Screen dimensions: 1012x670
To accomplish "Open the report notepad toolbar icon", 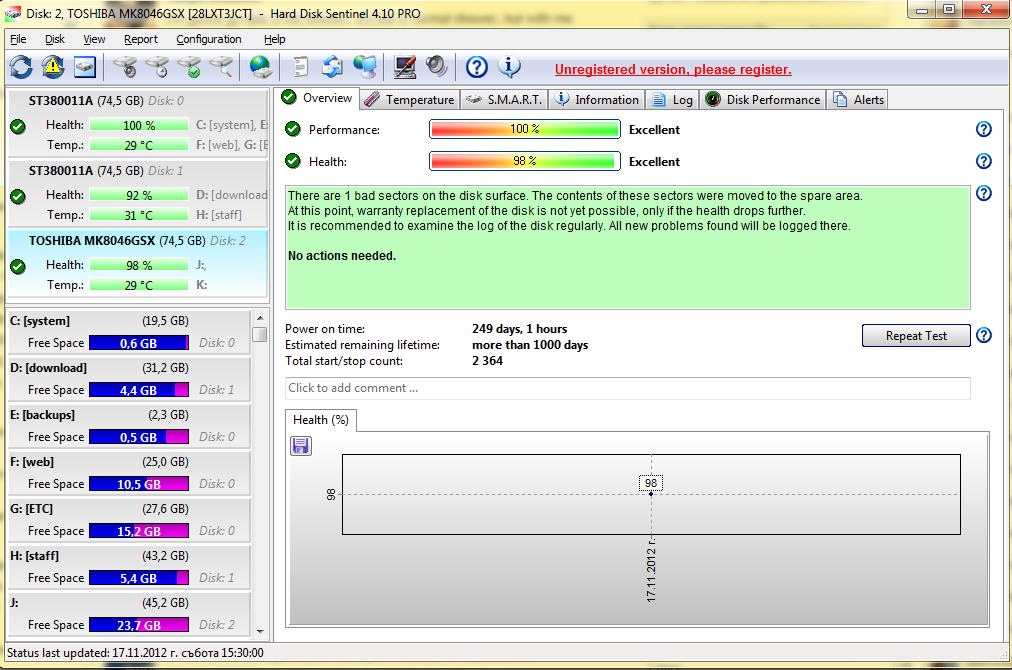I will tap(301, 66).
